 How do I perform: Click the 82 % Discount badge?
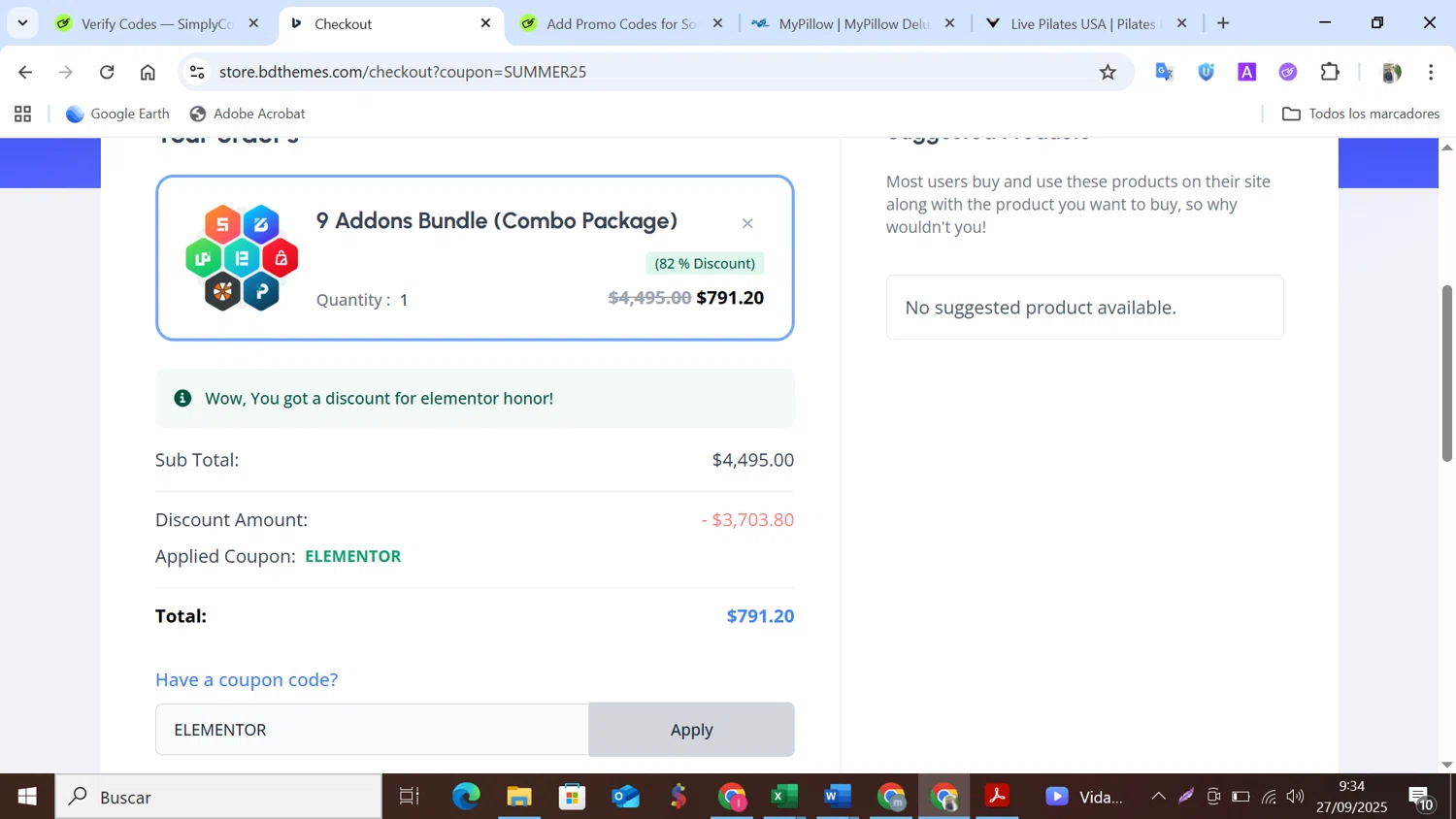coord(705,263)
